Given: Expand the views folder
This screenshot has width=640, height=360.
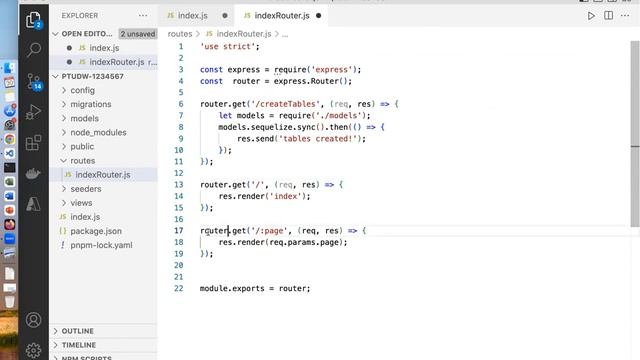Looking at the screenshot, I should (81, 203).
